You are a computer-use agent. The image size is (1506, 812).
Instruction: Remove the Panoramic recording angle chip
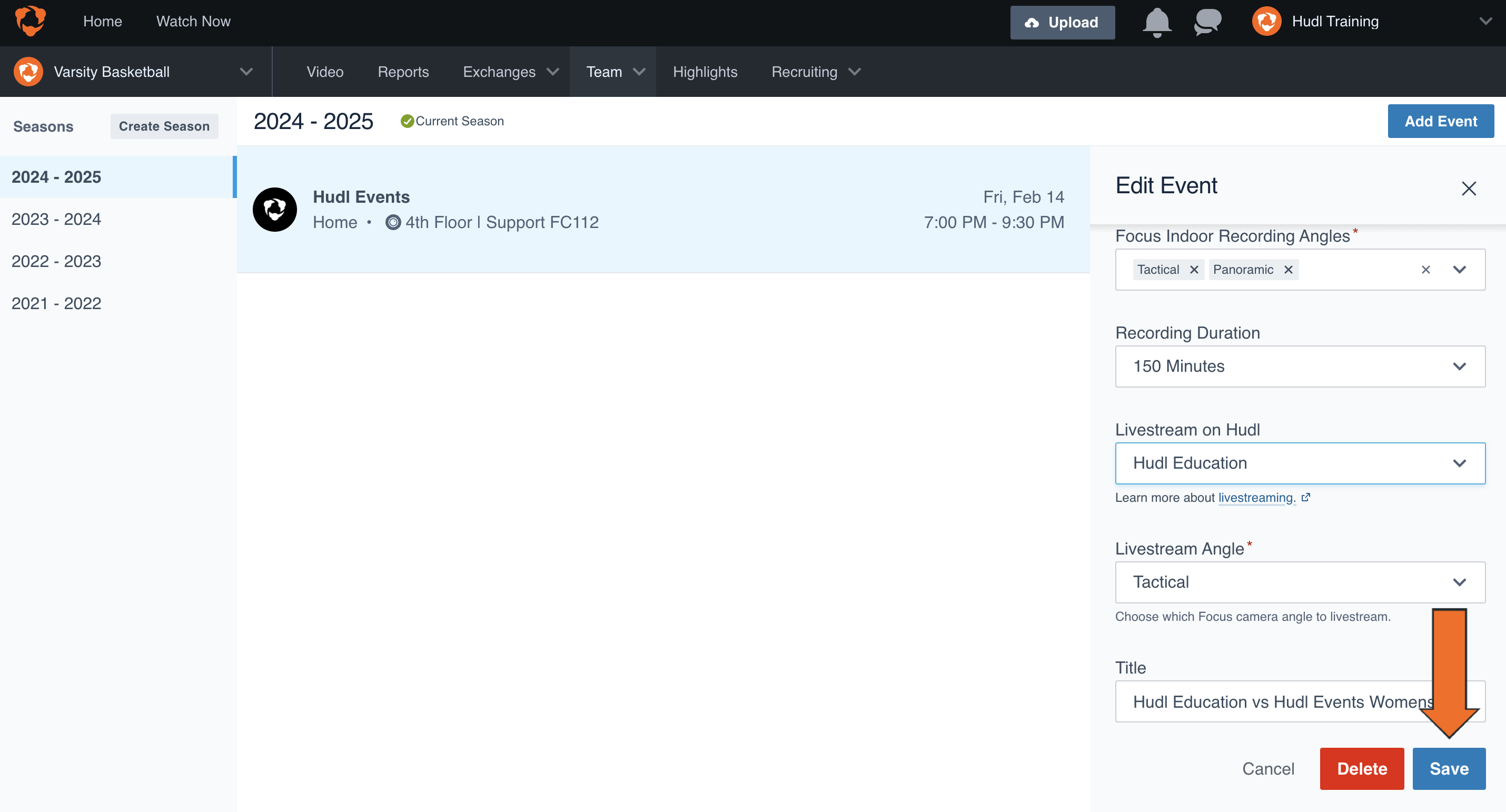[1289, 270]
